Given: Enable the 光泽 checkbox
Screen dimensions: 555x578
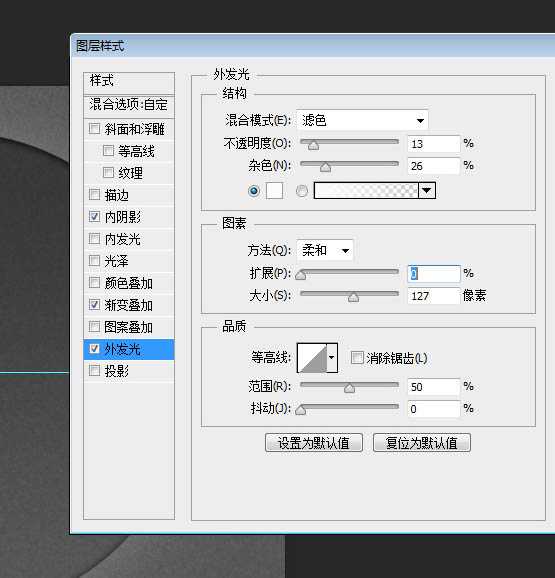Looking at the screenshot, I should [x=94, y=261].
